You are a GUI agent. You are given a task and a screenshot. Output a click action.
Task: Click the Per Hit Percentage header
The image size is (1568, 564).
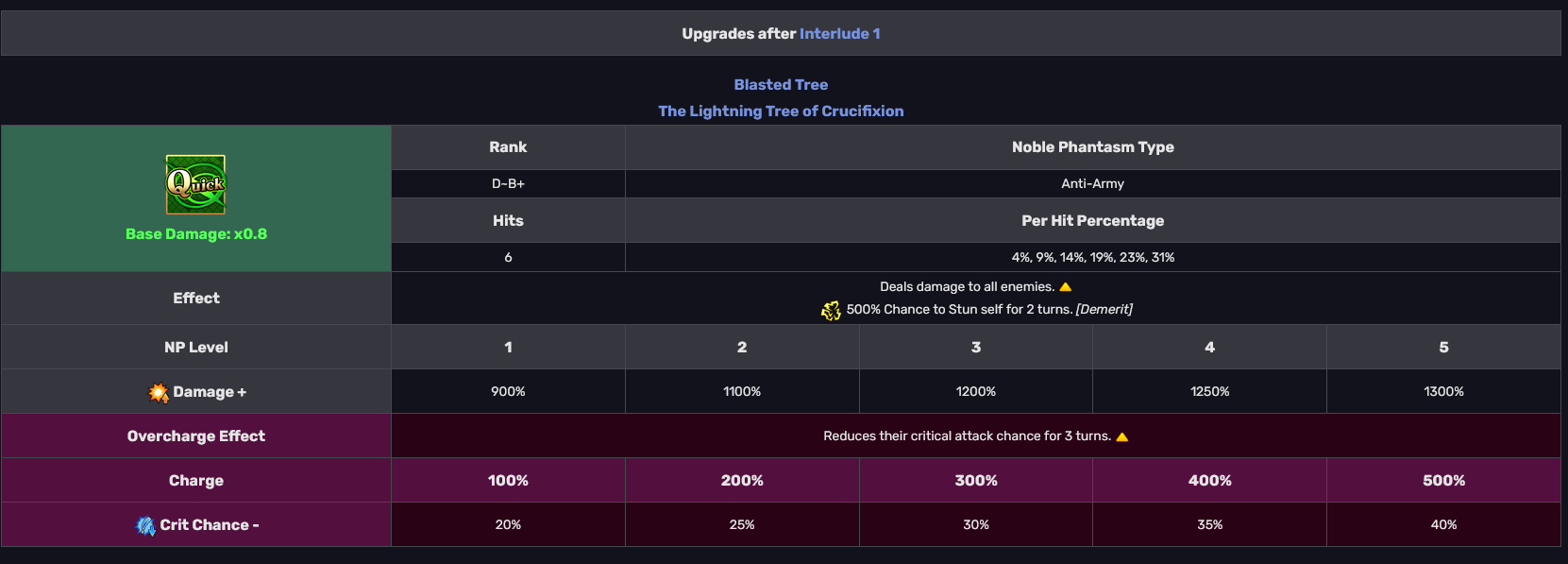point(1093,221)
